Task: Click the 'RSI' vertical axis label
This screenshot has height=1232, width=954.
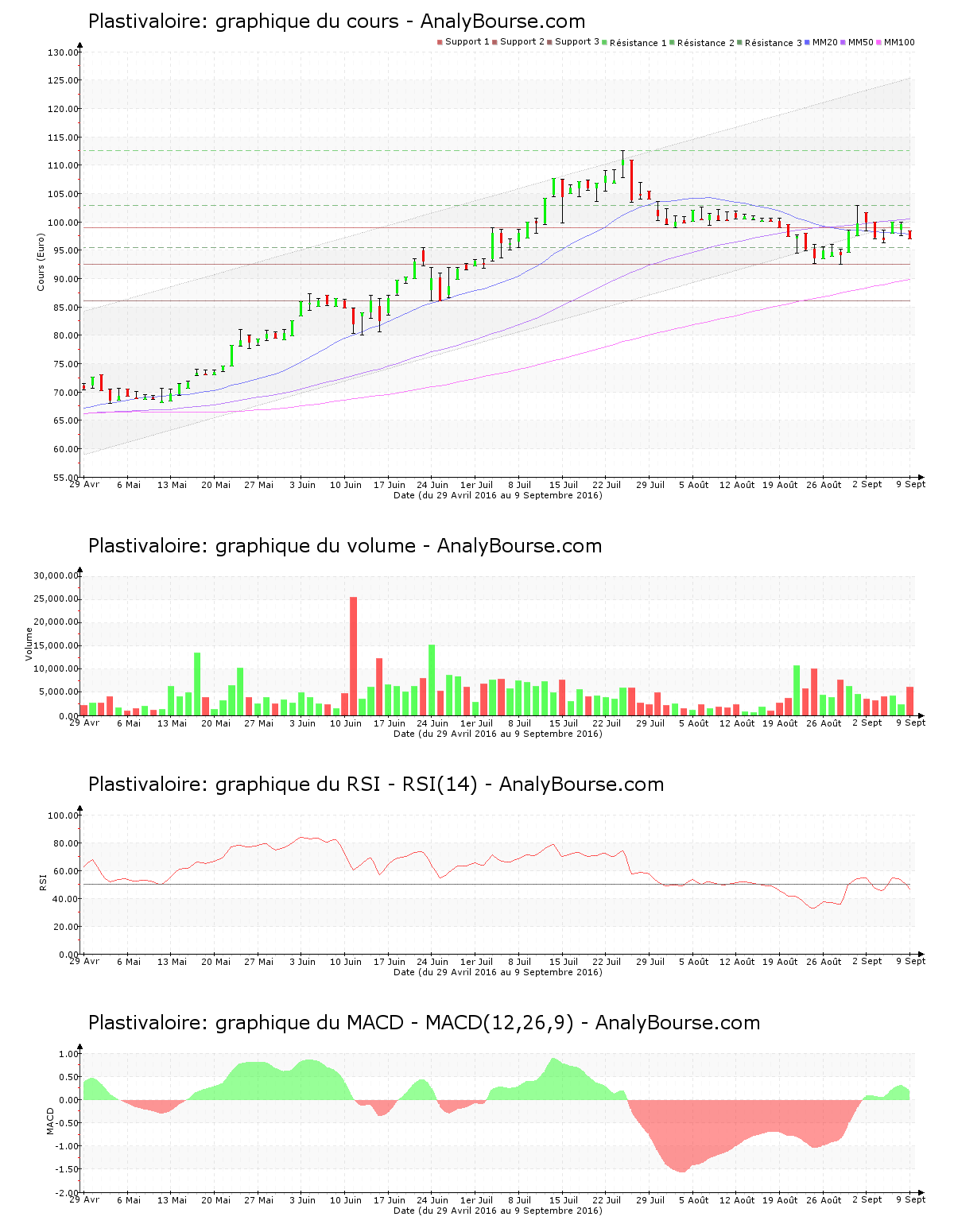Action: [x=43, y=881]
